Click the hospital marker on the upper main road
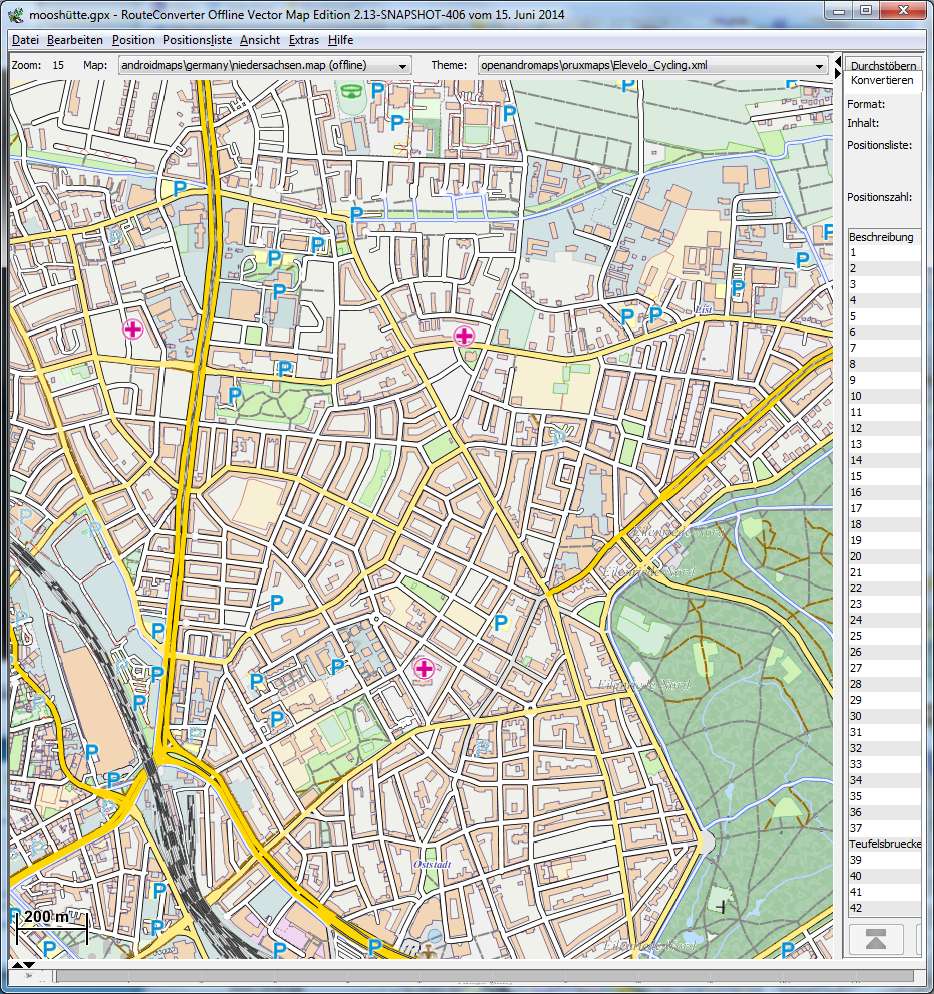The height and width of the screenshot is (994, 934). click(x=464, y=335)
